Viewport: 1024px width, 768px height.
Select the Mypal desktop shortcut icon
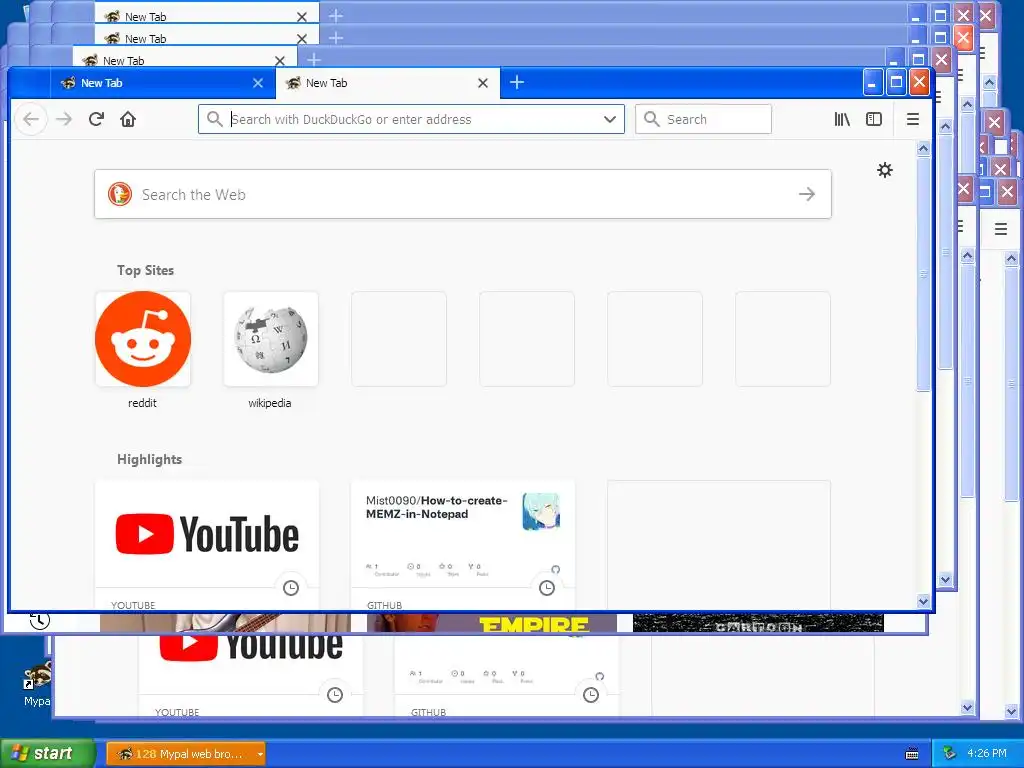tap(37, 682)
